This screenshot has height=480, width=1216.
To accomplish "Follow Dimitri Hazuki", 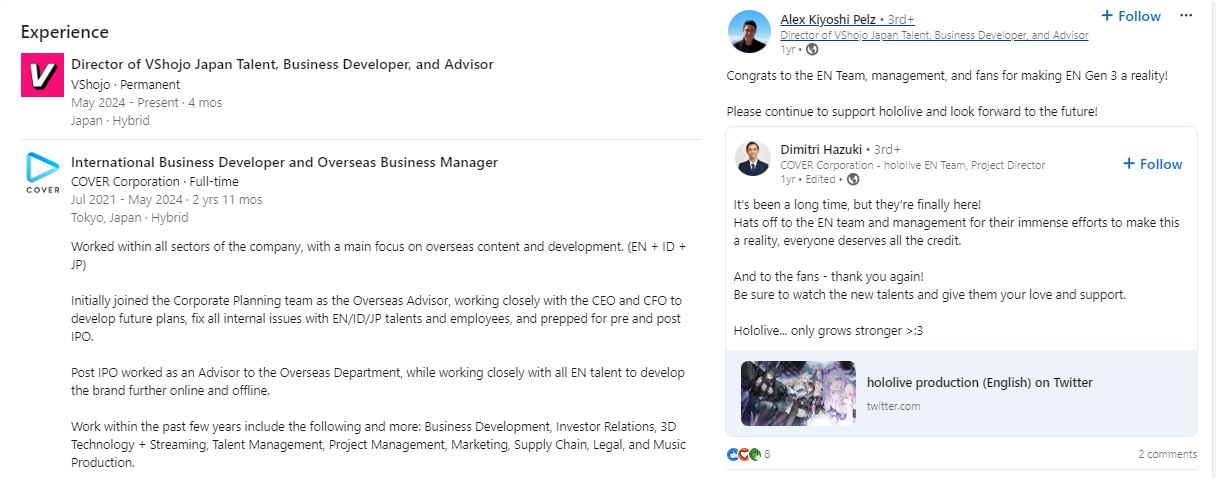I will click(x=1152, y=164).
